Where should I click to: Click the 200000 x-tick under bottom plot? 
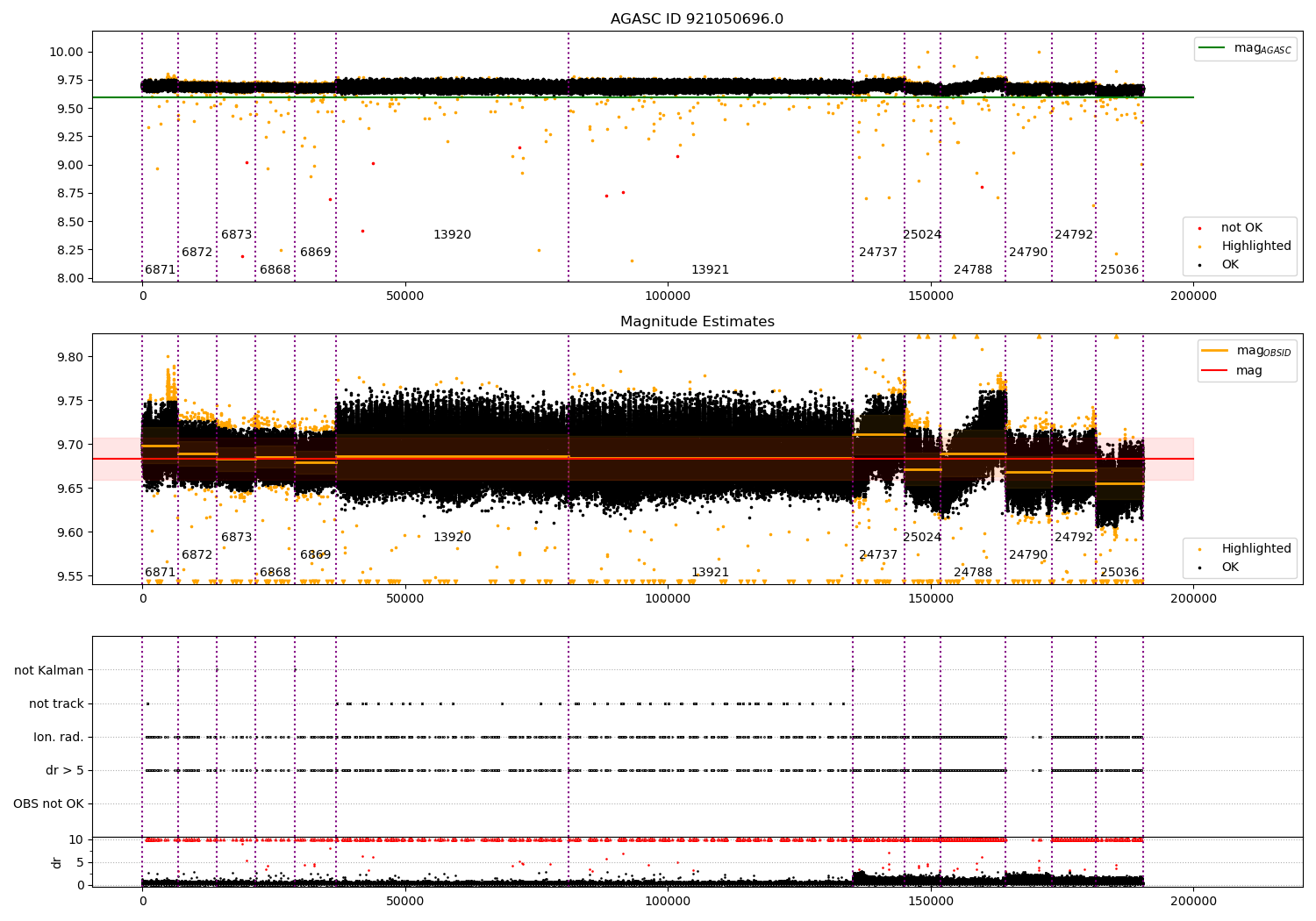[1193, 900]
